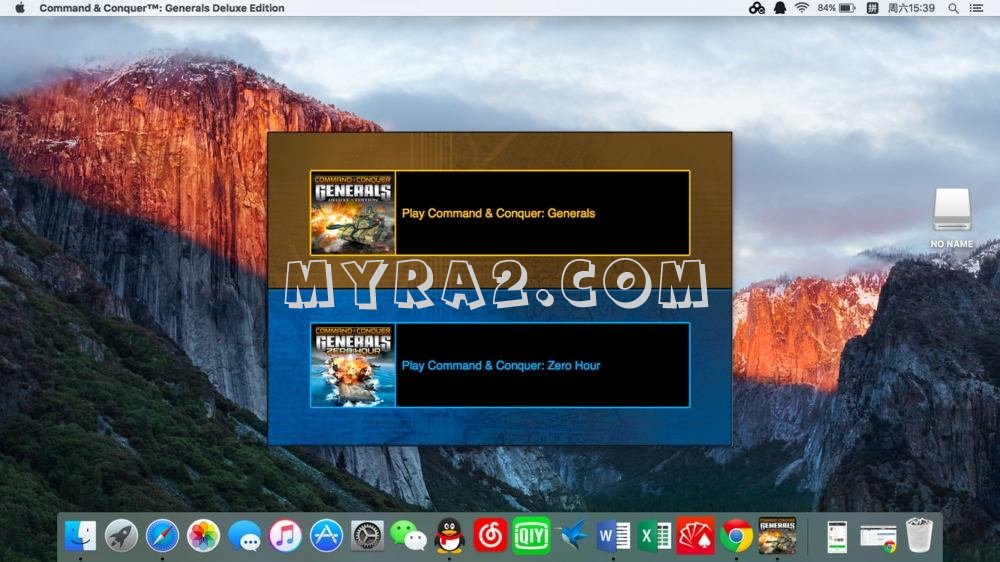This screenshot has width=1000, height=562.
Task: Open QQ penguin icon in Dock
Action: tap(450, 536)
